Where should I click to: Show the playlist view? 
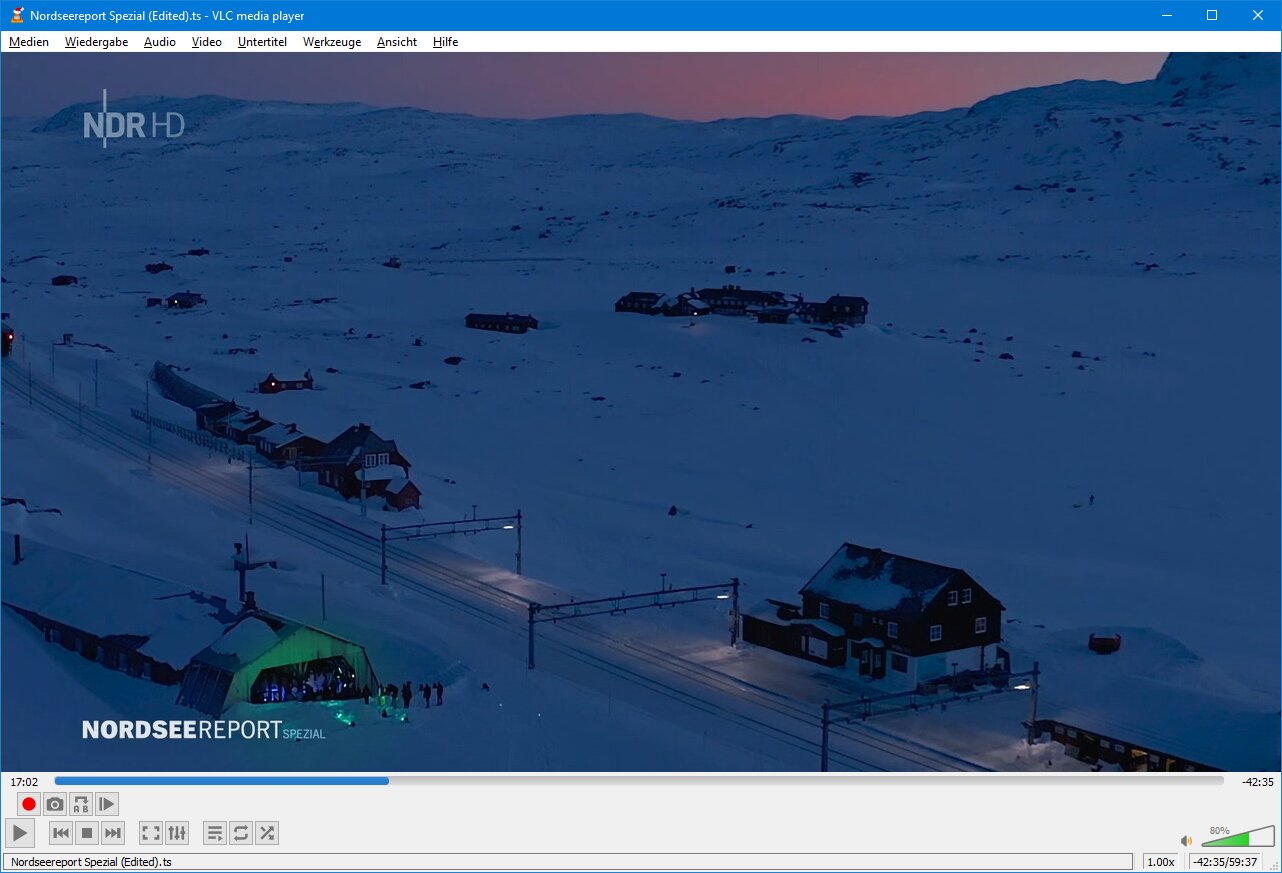point(215,833)
